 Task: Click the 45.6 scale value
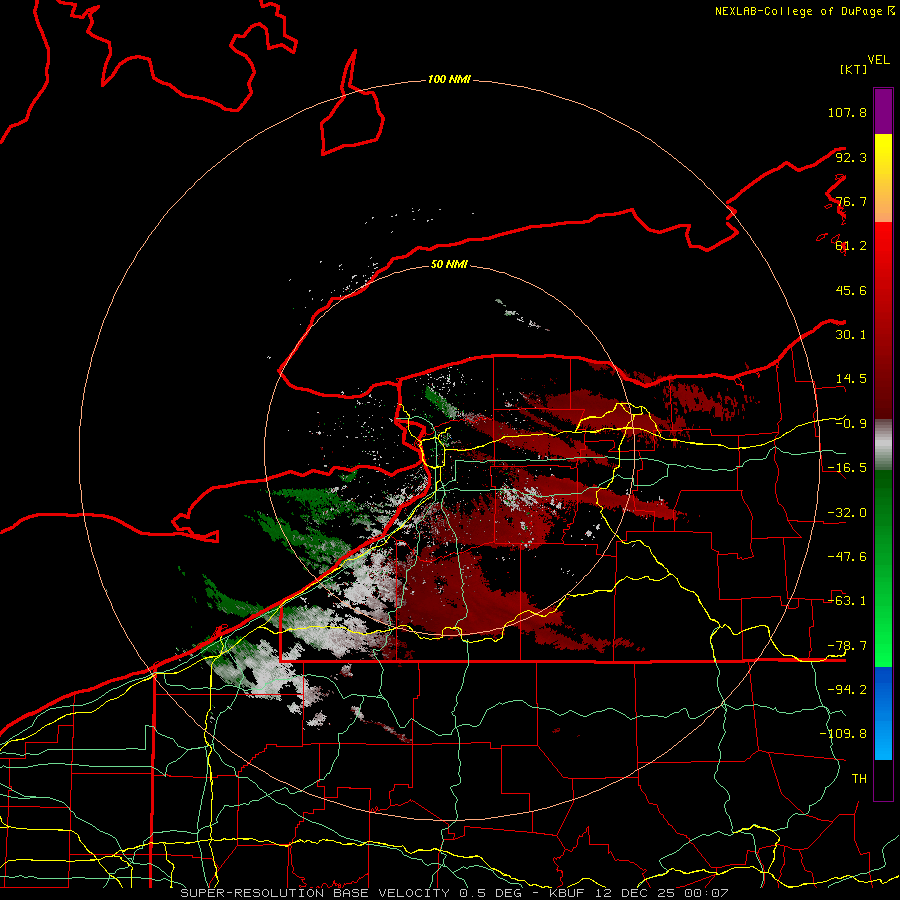click(x=851, y=290)
